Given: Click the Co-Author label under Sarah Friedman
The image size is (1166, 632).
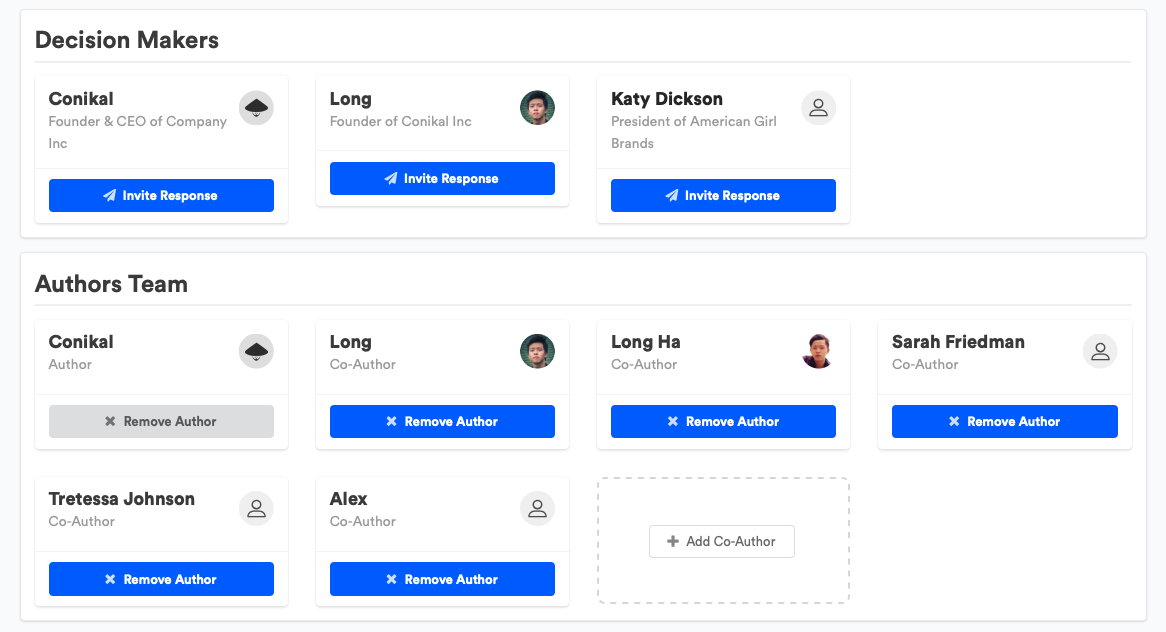Looking at the screenshot, I should point(925,364).
